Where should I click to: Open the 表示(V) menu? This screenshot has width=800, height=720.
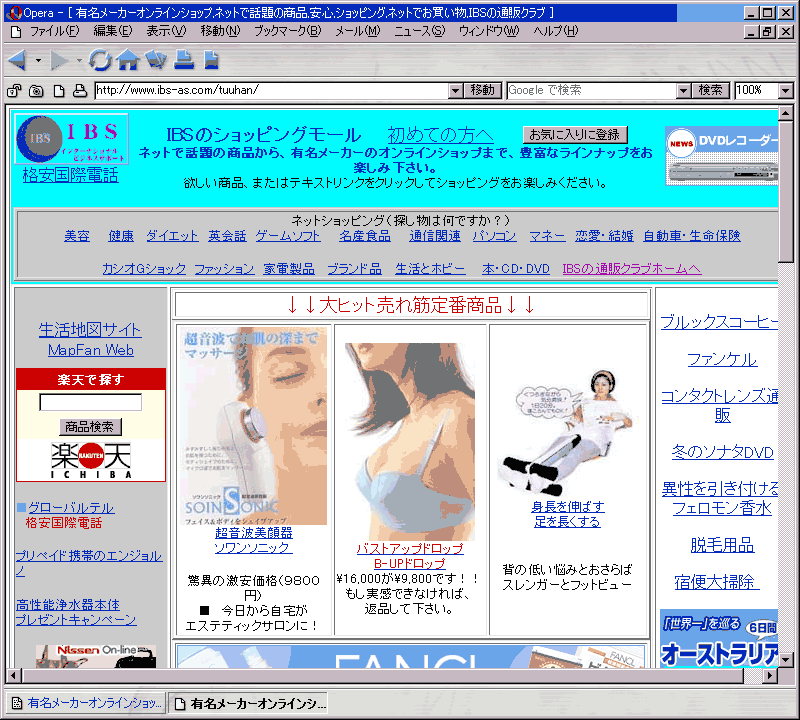coord(166,31)
